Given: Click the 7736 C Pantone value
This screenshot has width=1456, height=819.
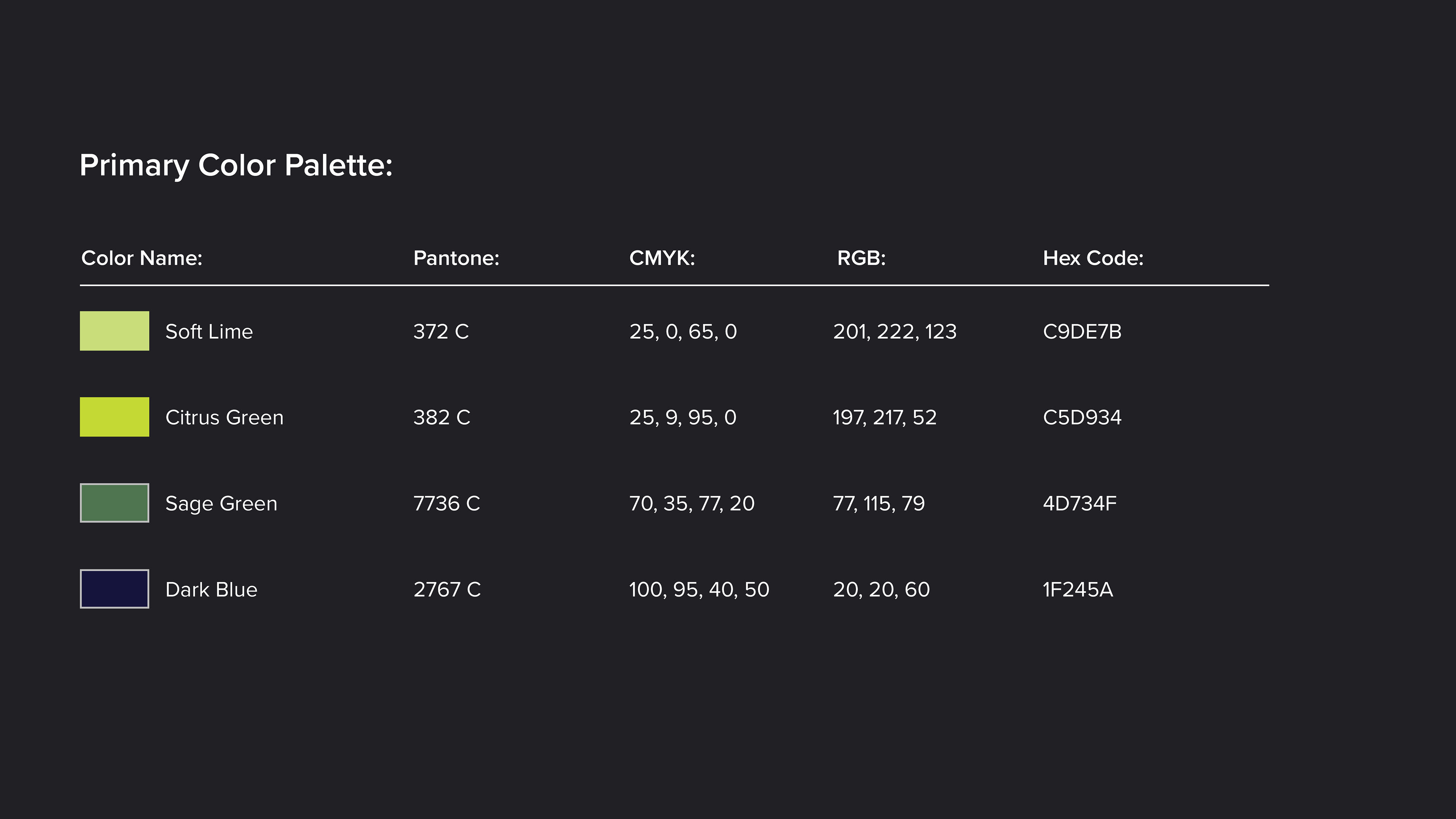Looking at the screenshot, I should tap(447, 503).
